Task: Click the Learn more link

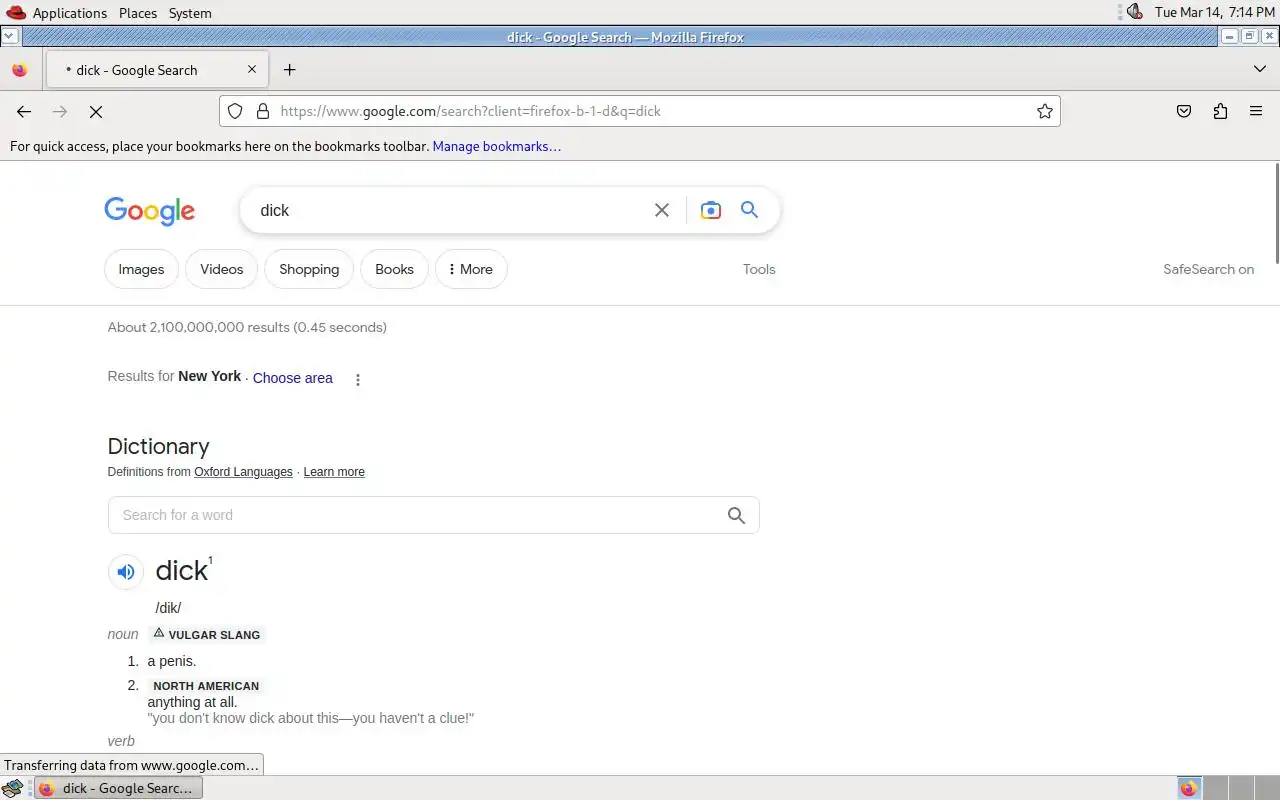Action: 334,472
